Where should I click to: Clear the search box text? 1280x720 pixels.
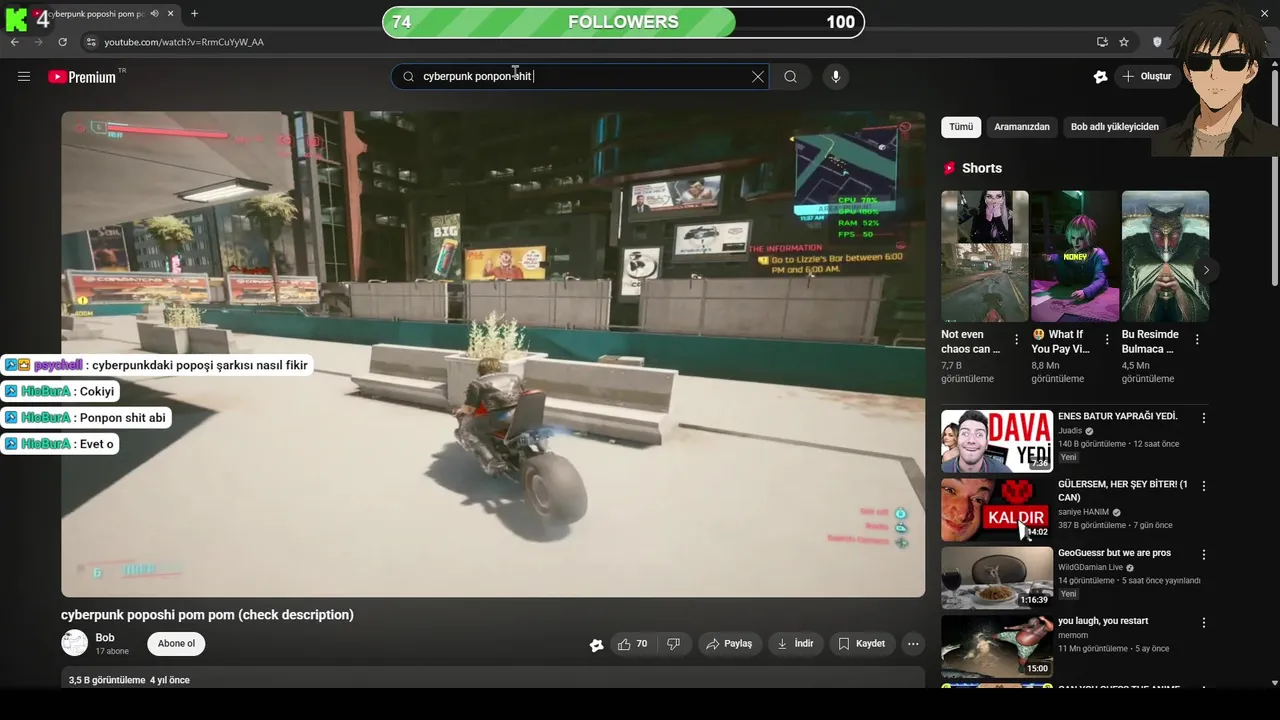pos(757,77)
